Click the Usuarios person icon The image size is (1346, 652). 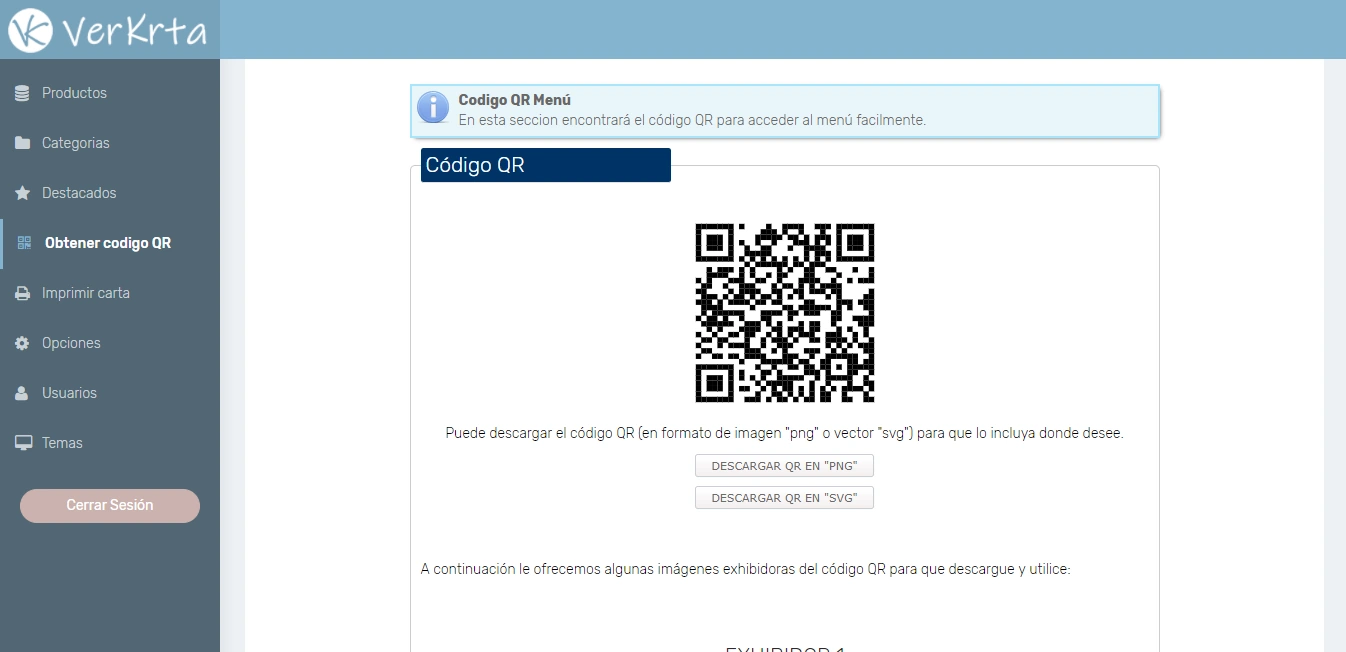tap(22, 393)
